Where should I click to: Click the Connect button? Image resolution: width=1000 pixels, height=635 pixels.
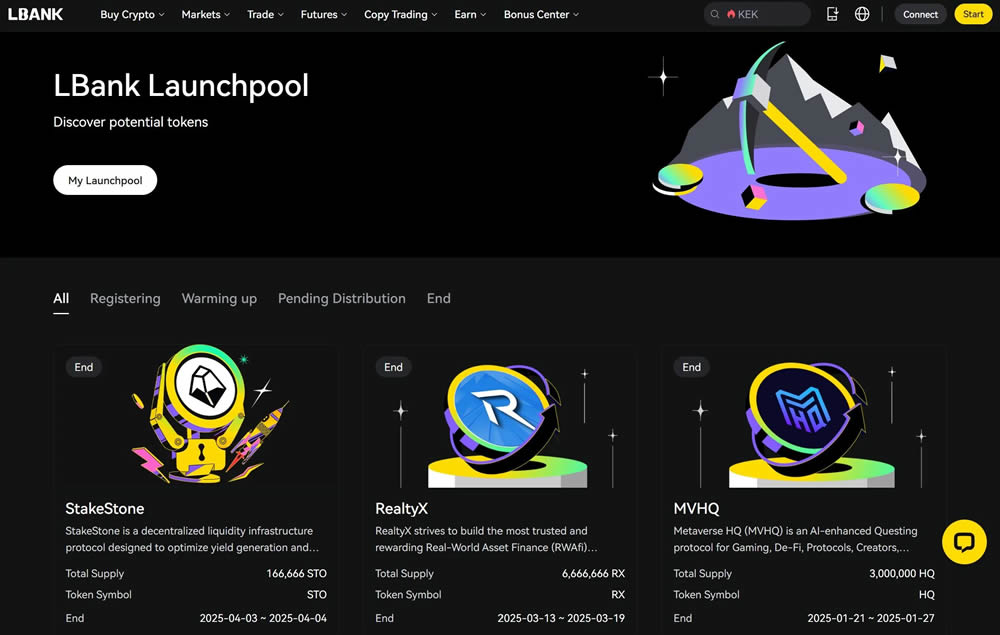[920, 15]
